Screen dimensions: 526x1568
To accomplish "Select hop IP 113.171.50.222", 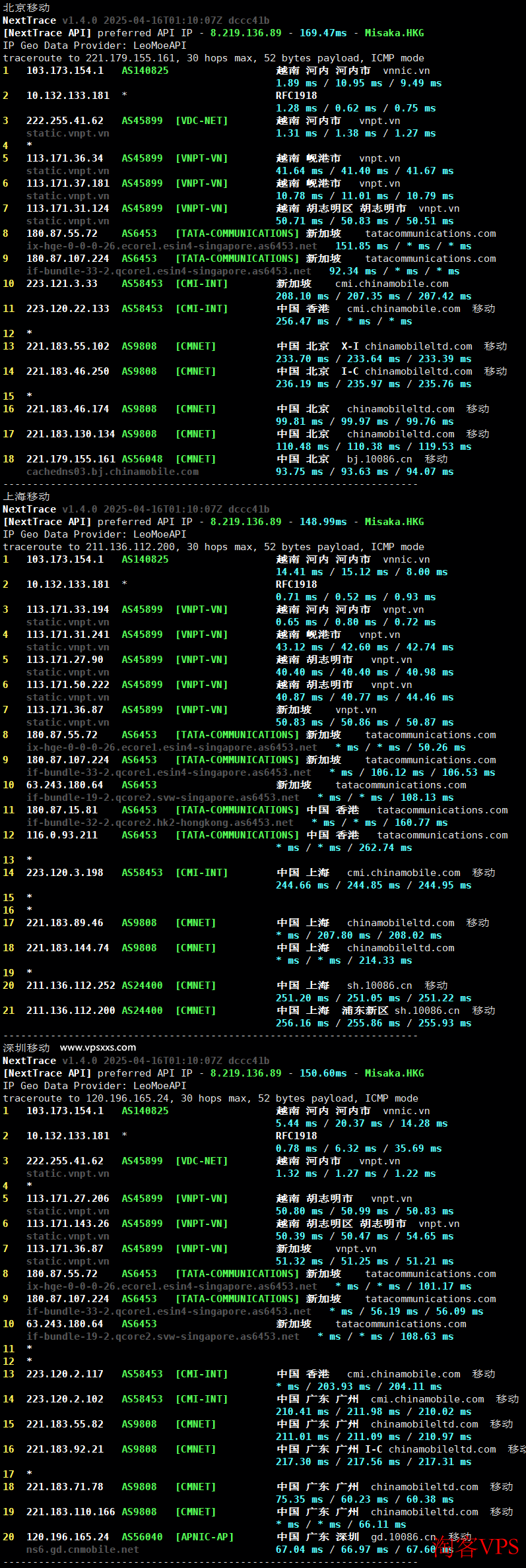I will click(x=68, y=685).
